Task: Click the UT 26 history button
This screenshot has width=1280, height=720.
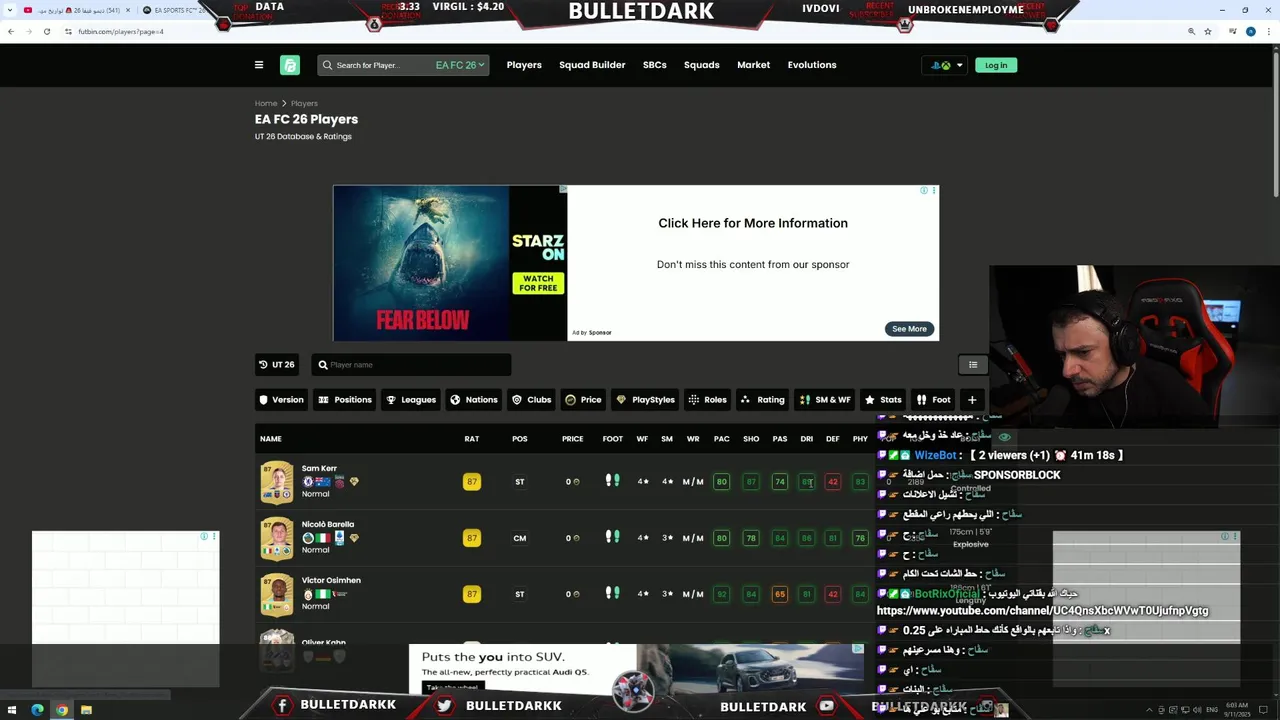Action: tap(277, 365)
